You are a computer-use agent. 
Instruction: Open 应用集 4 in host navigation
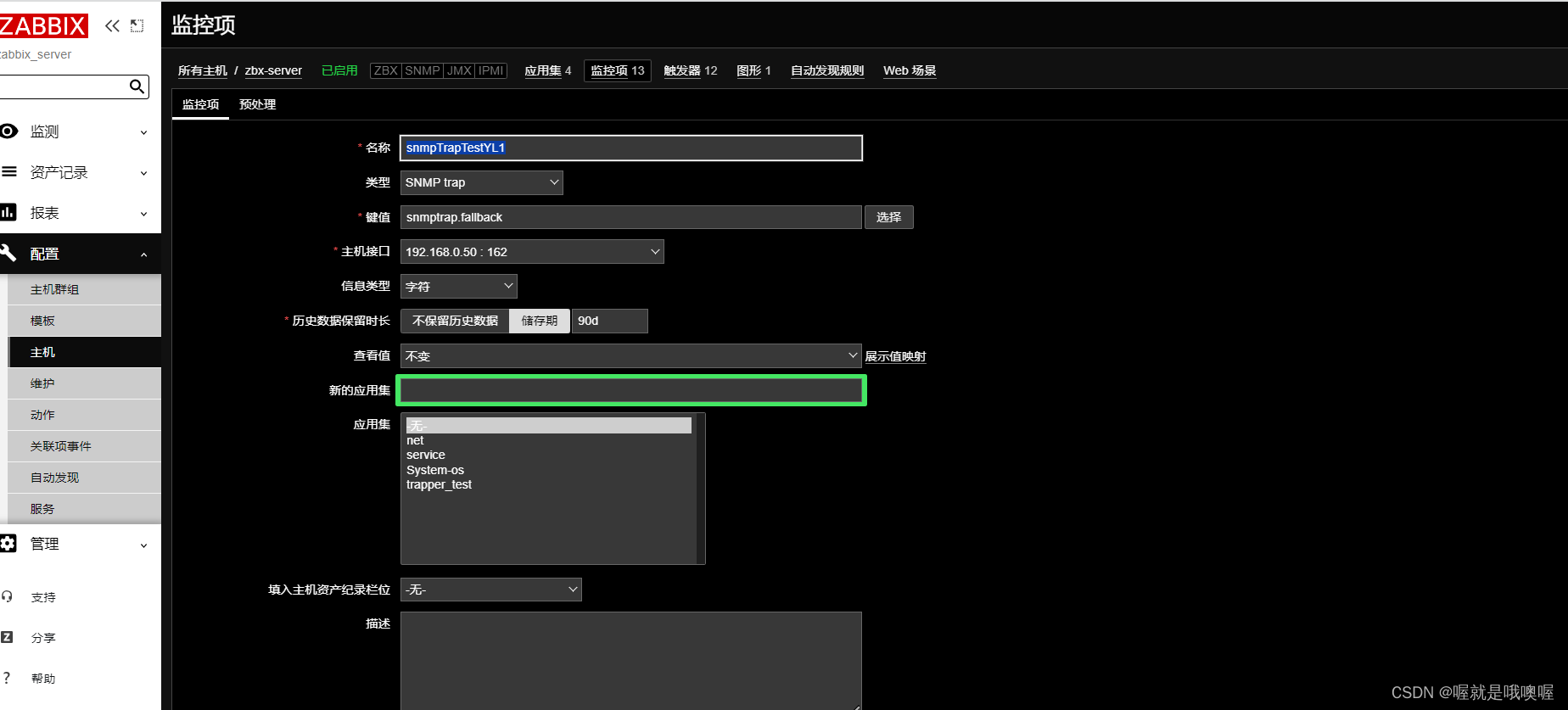(548, 70)
